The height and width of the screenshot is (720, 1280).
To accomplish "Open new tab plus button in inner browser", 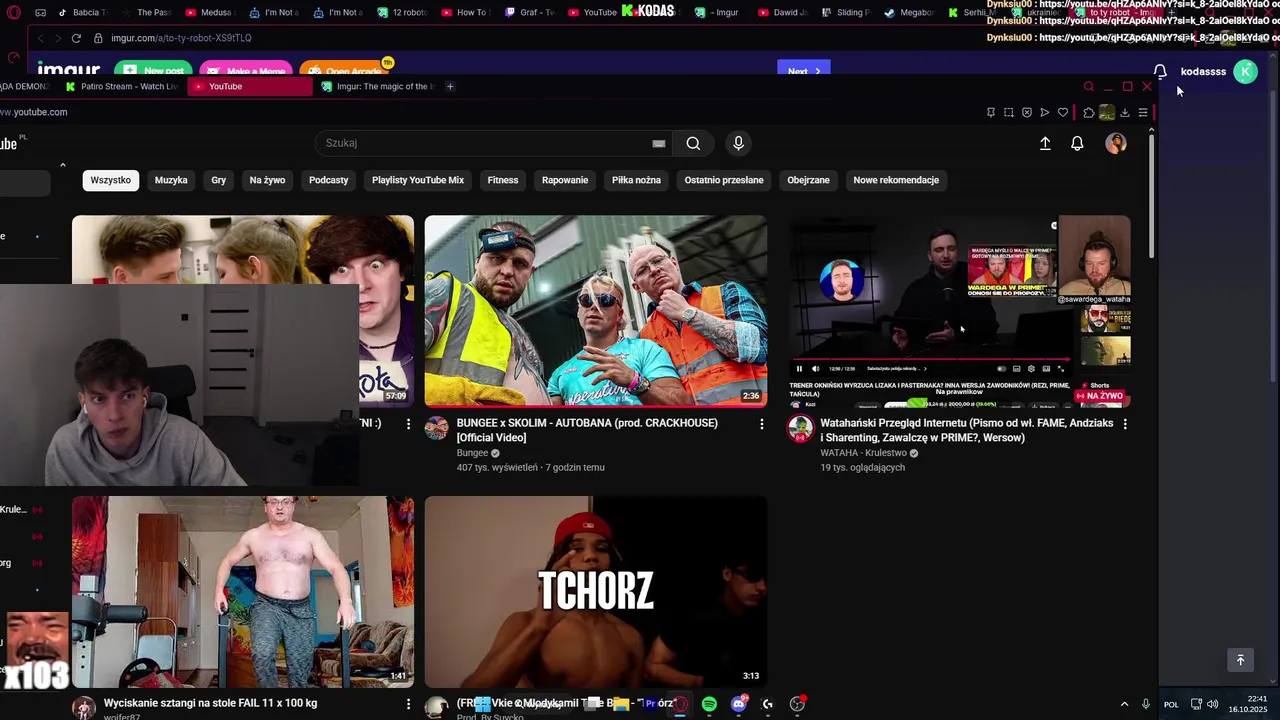I will click(450, 87).
